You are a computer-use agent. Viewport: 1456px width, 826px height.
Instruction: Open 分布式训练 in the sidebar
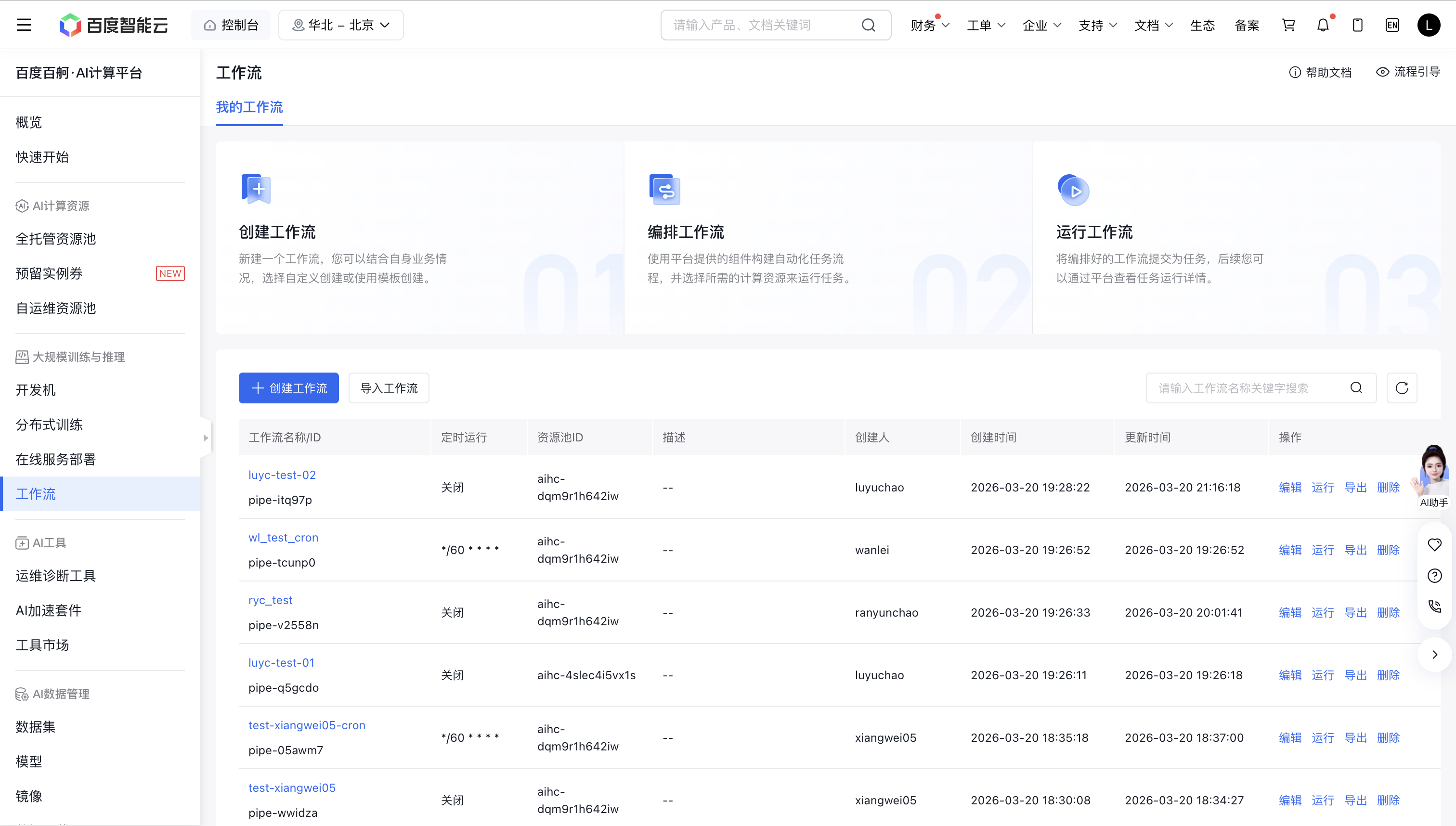[x=50, y=425]
